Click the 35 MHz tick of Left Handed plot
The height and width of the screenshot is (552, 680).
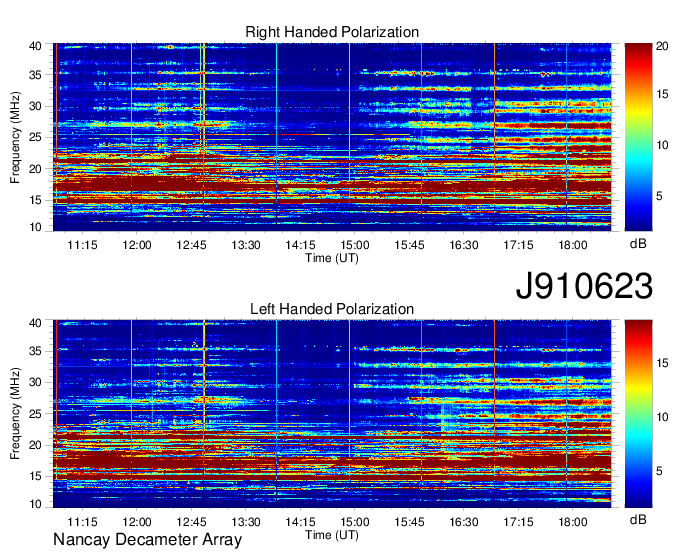coord(35,351)
